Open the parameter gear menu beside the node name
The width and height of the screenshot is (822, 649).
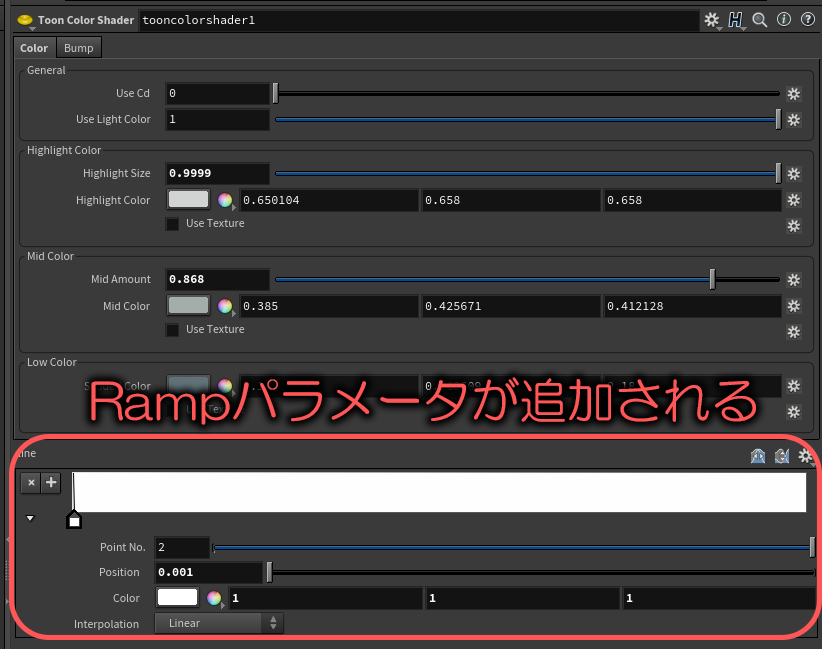[x=712, y=20]
